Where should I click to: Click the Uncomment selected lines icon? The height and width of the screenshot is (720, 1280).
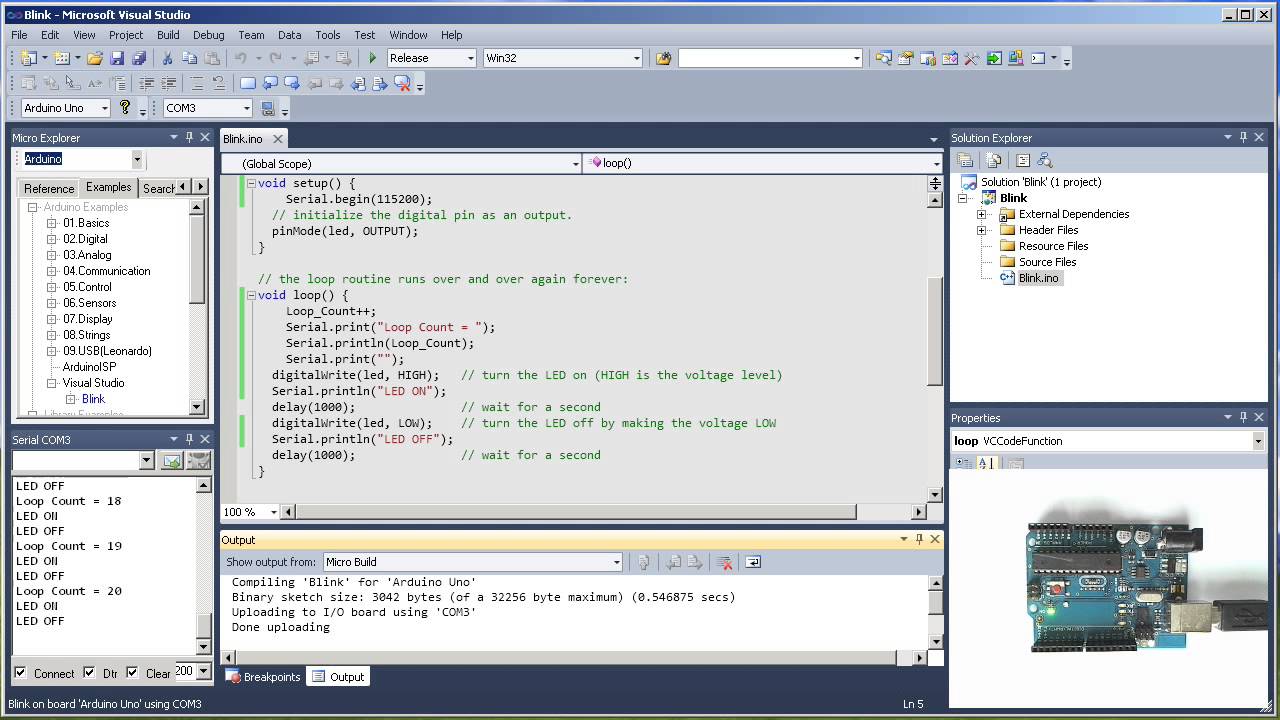[218, 84]
